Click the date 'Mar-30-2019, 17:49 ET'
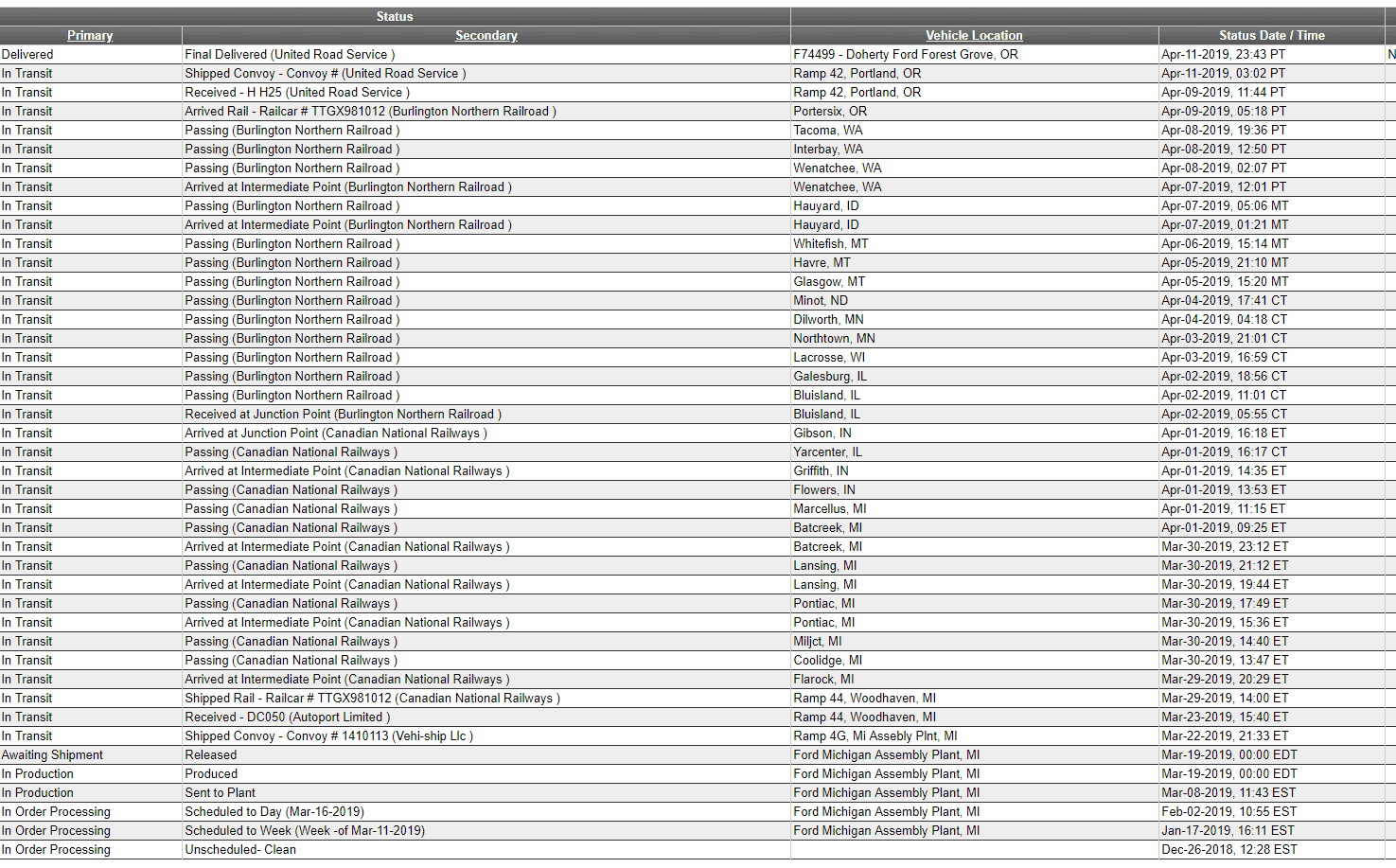Viewport: 1396px width, 868px height. click(x=1225, y=603)
